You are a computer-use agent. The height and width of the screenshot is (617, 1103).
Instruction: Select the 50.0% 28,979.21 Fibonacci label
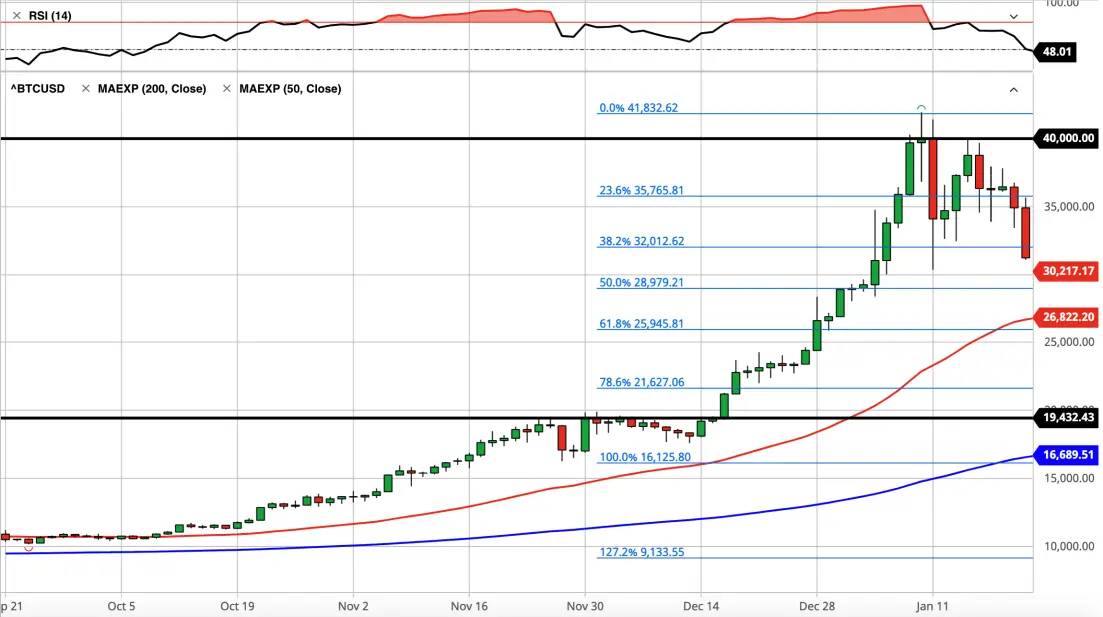tap(641, 282)
